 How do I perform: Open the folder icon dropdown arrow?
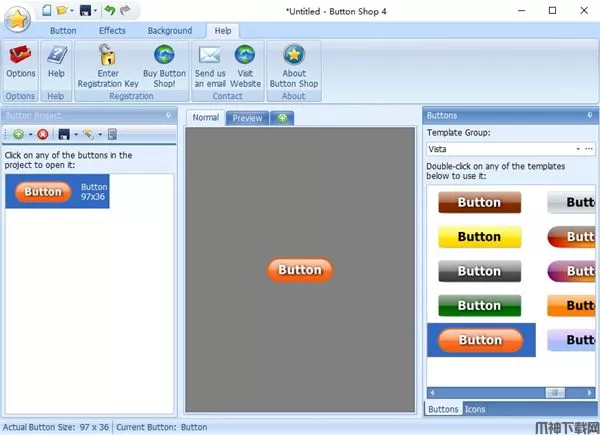pyautogui.click(x=72, y=11)
